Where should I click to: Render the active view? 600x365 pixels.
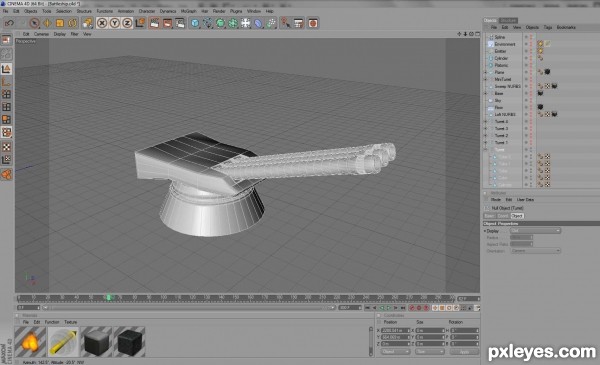click(x=155, y=23)
